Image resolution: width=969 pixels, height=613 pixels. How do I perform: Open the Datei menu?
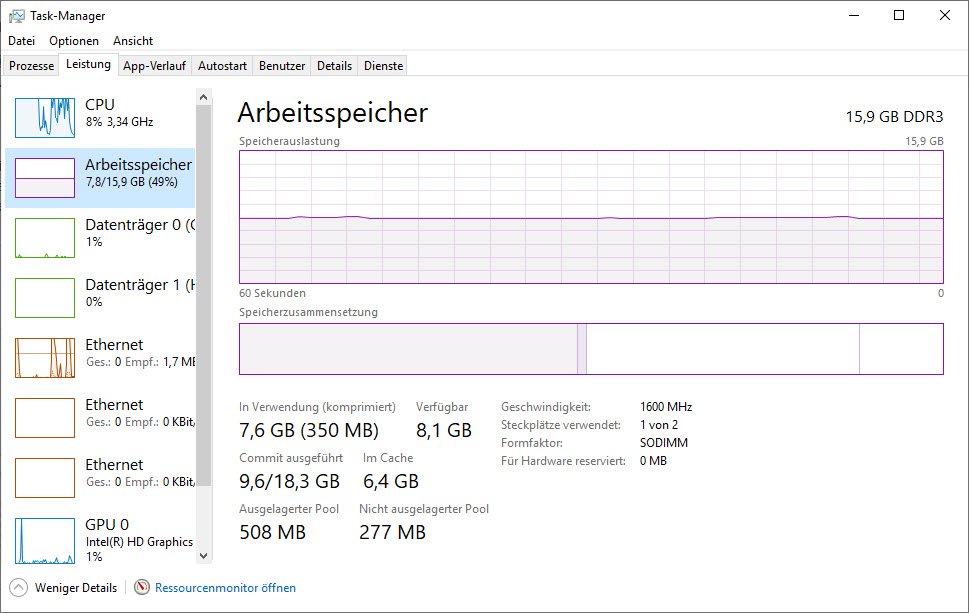[21, 41]
